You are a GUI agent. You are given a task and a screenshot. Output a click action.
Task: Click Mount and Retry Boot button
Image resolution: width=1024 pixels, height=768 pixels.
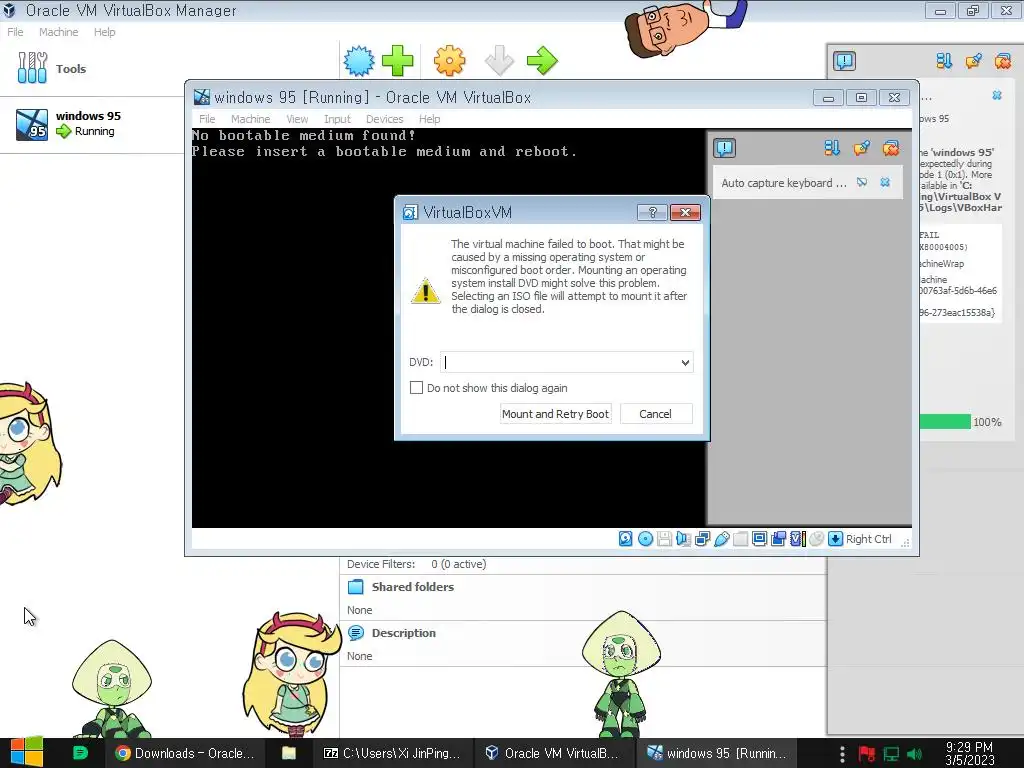pyautogui.click(x=555, y=414)
